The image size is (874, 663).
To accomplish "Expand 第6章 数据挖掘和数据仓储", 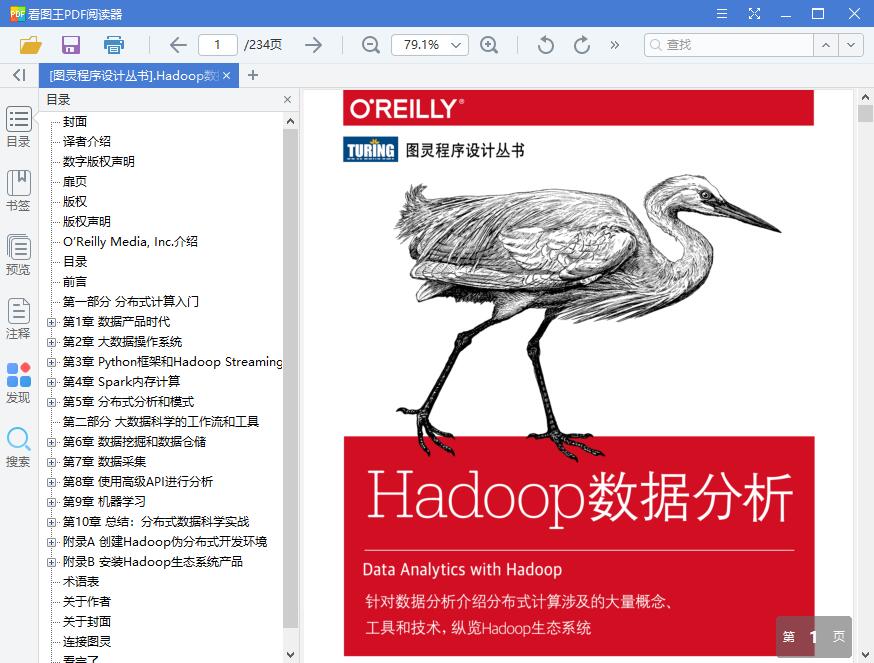I will click(x=51, y=443).
